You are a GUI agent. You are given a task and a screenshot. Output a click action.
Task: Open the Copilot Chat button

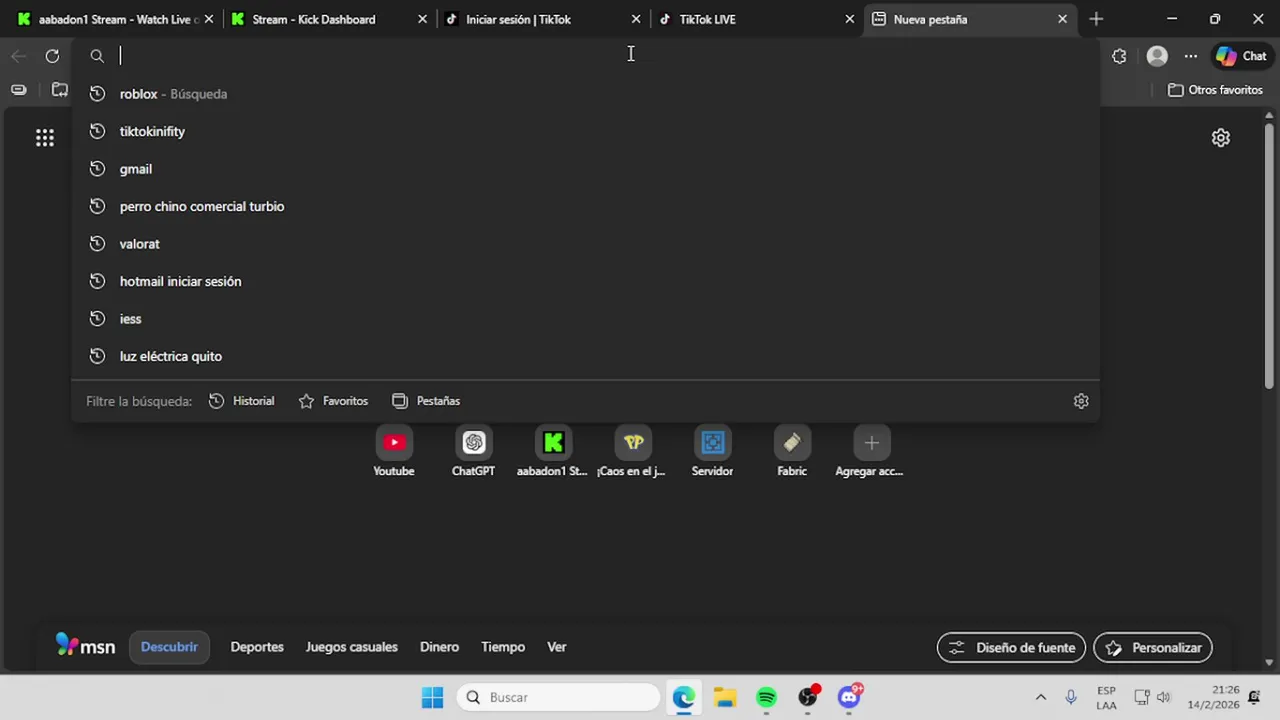pyautogui.click(x=1241, y=56)
